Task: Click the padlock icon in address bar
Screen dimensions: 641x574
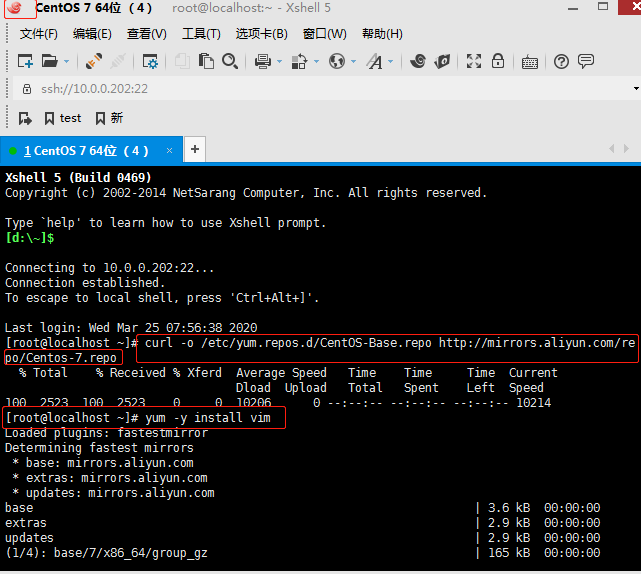Action: 27,89
